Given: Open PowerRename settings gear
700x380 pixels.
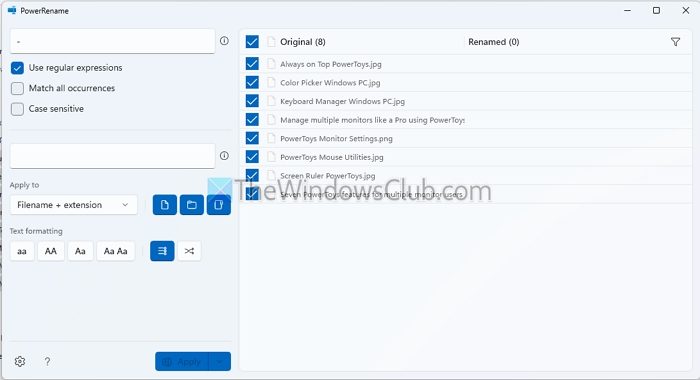Looking at the screenshot, I should click(20, 361).
